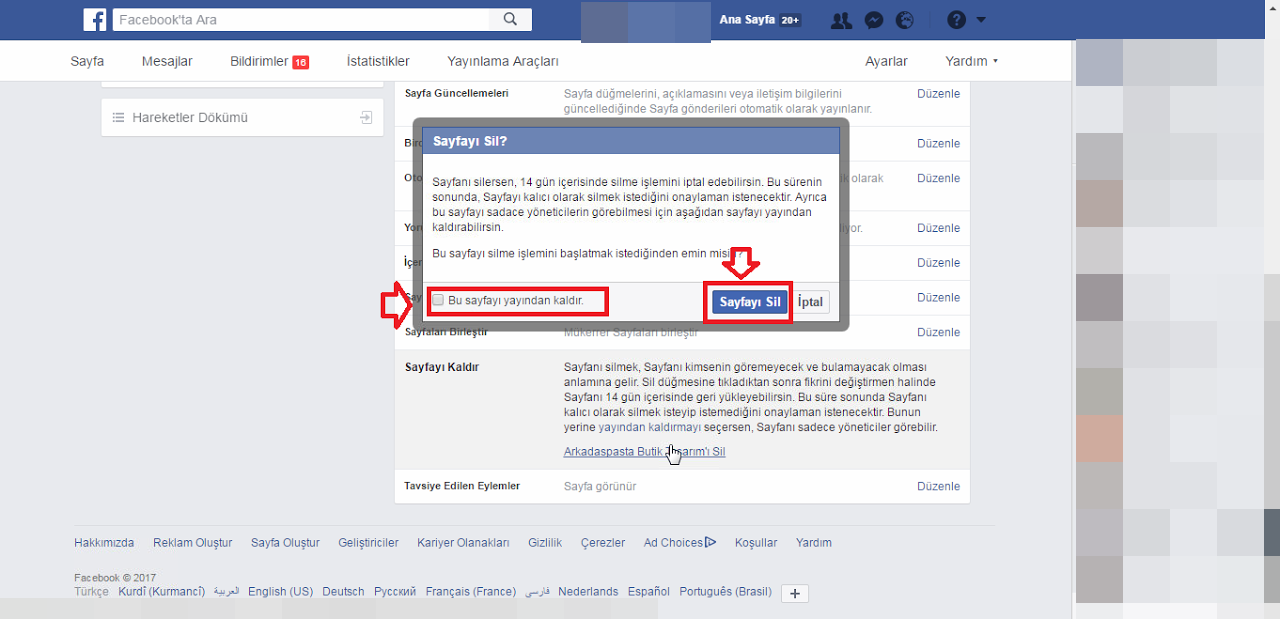Open the Messenger icon in top bar
This screenshot has height=619, width=1280.
click(873, 20)
